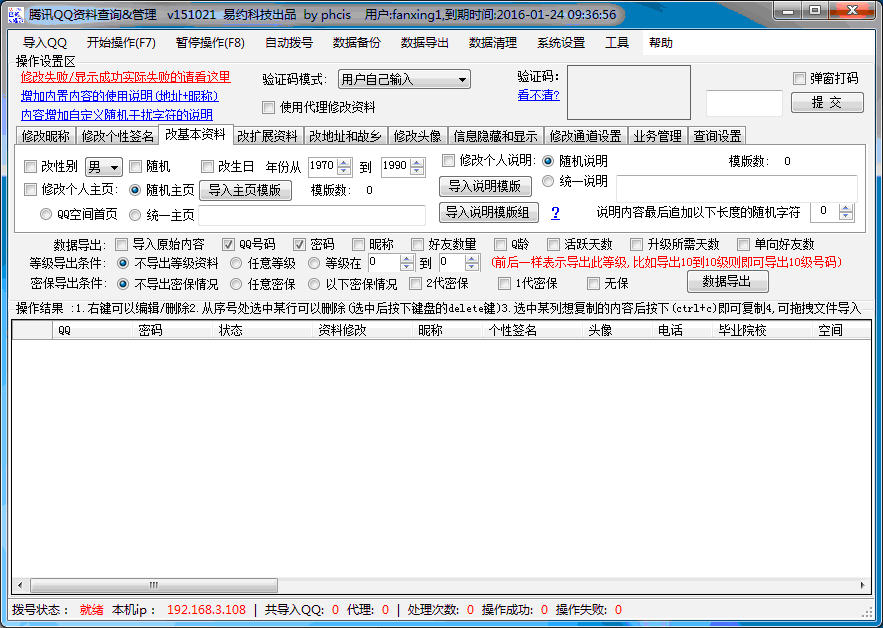
Task: Switch to the 改扩展资料 tab
Action: click(x=267, y=136)
